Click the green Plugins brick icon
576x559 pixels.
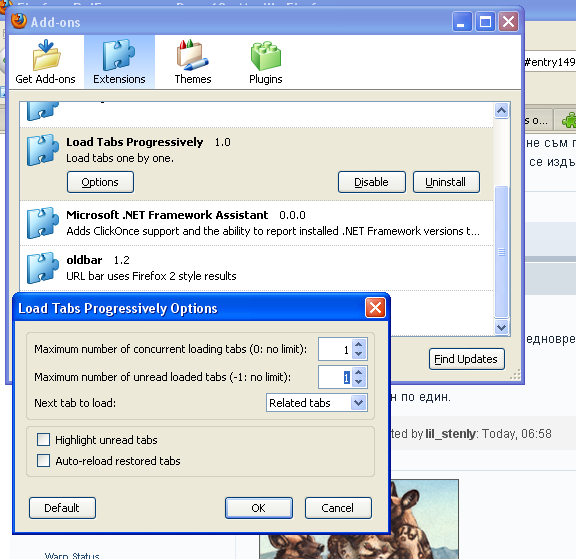pyautogui.click(x=266, y=56)
